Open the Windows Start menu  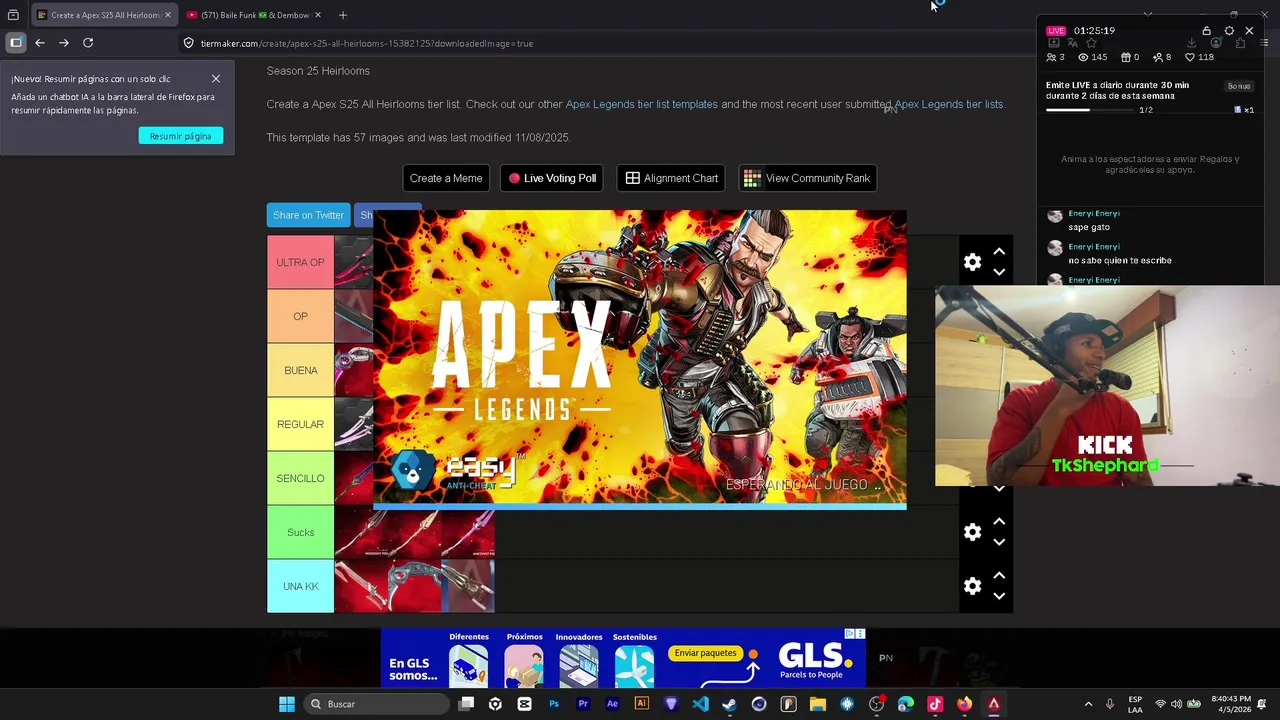tap(287, 704)
